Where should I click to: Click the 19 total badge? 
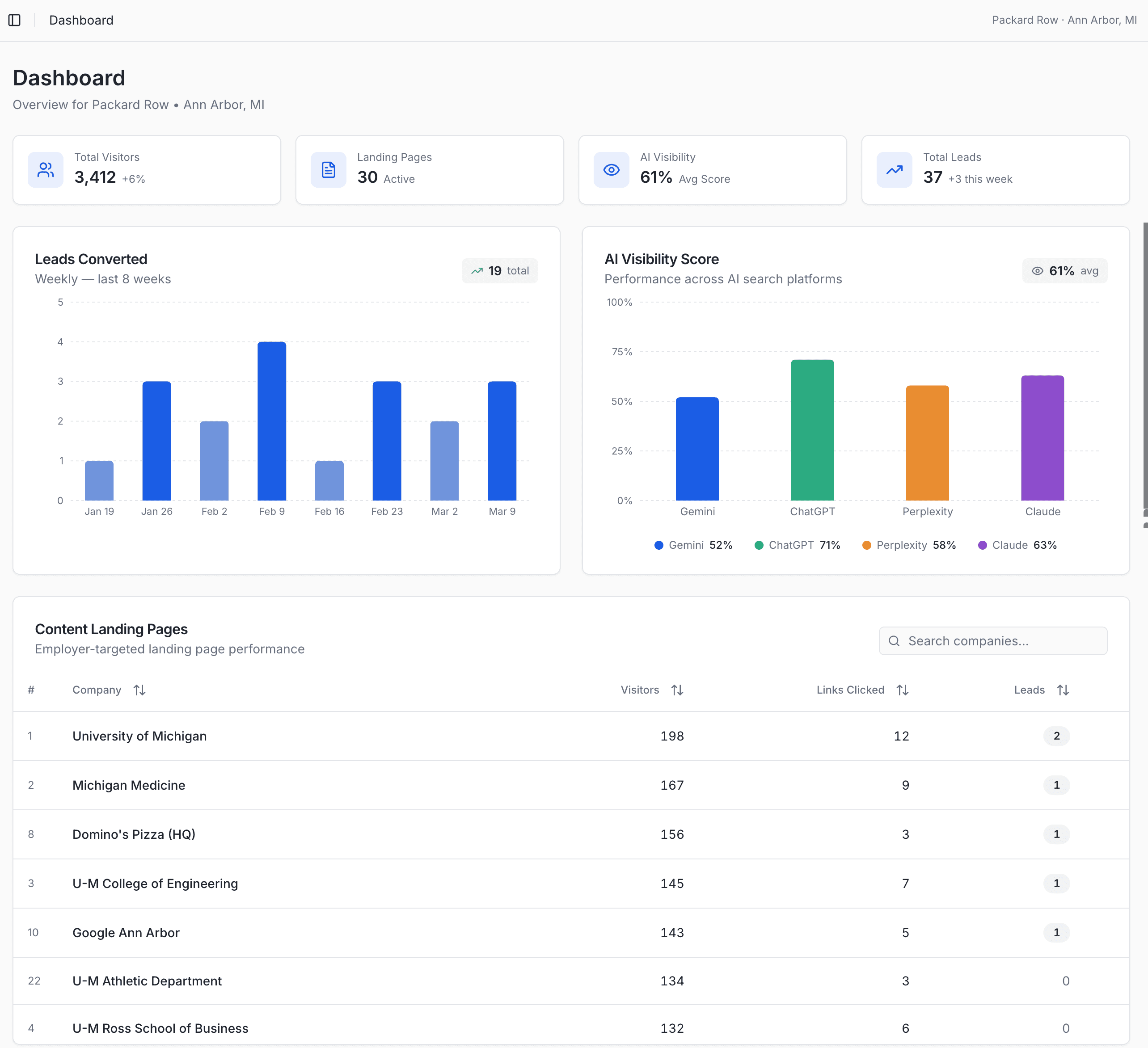click(500, 271)
